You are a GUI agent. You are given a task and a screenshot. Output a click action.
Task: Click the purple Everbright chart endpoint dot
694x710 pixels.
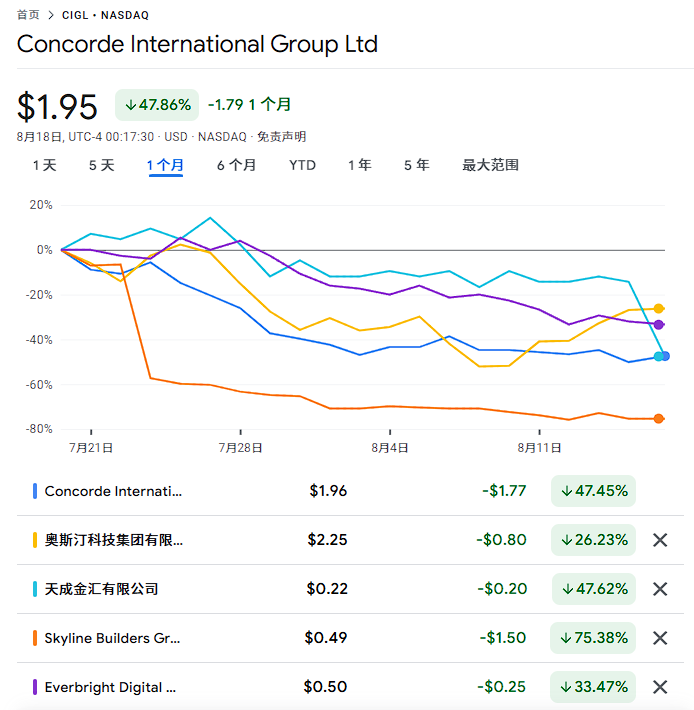click(659, 324)
